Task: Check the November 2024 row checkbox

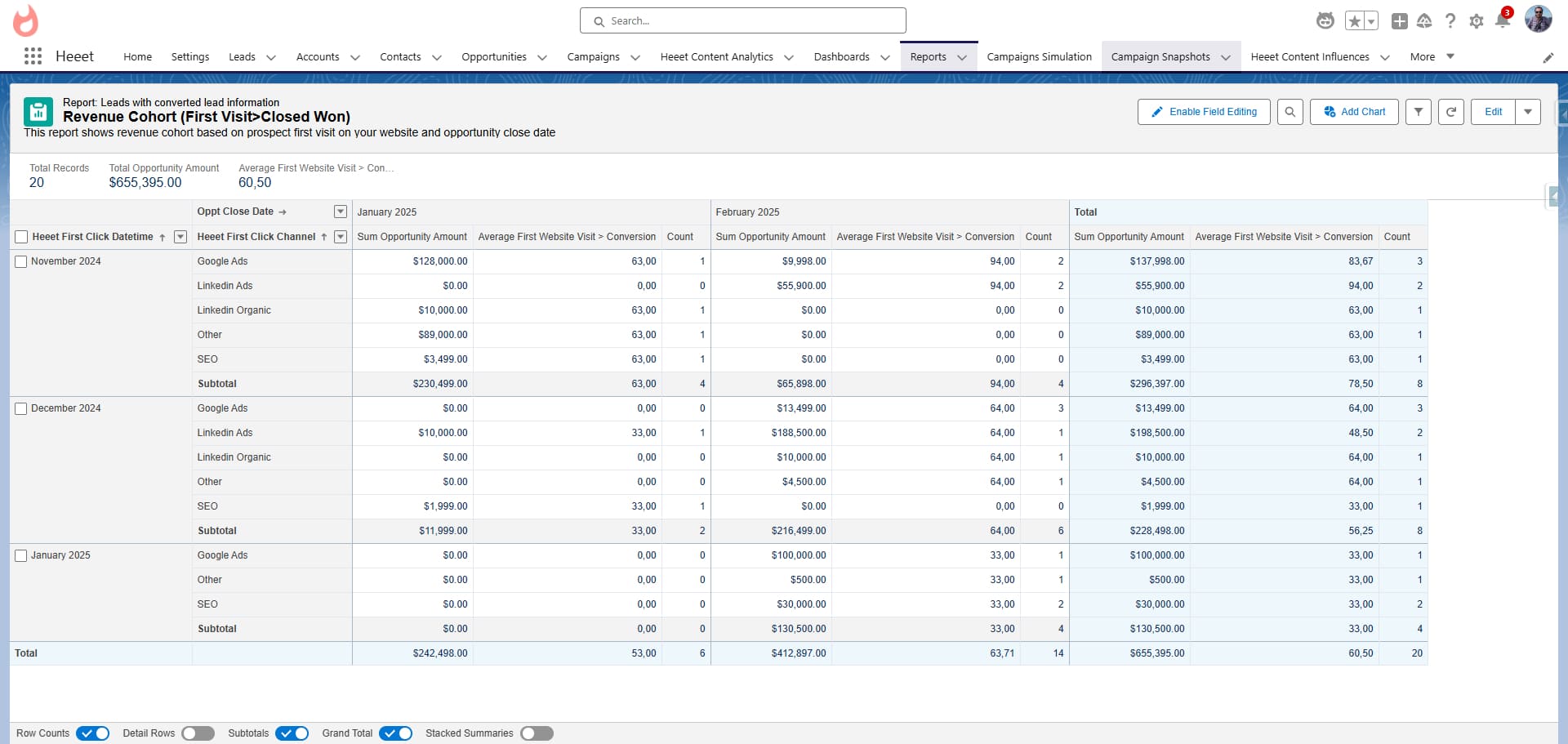Action: click(x=21, y=261)
